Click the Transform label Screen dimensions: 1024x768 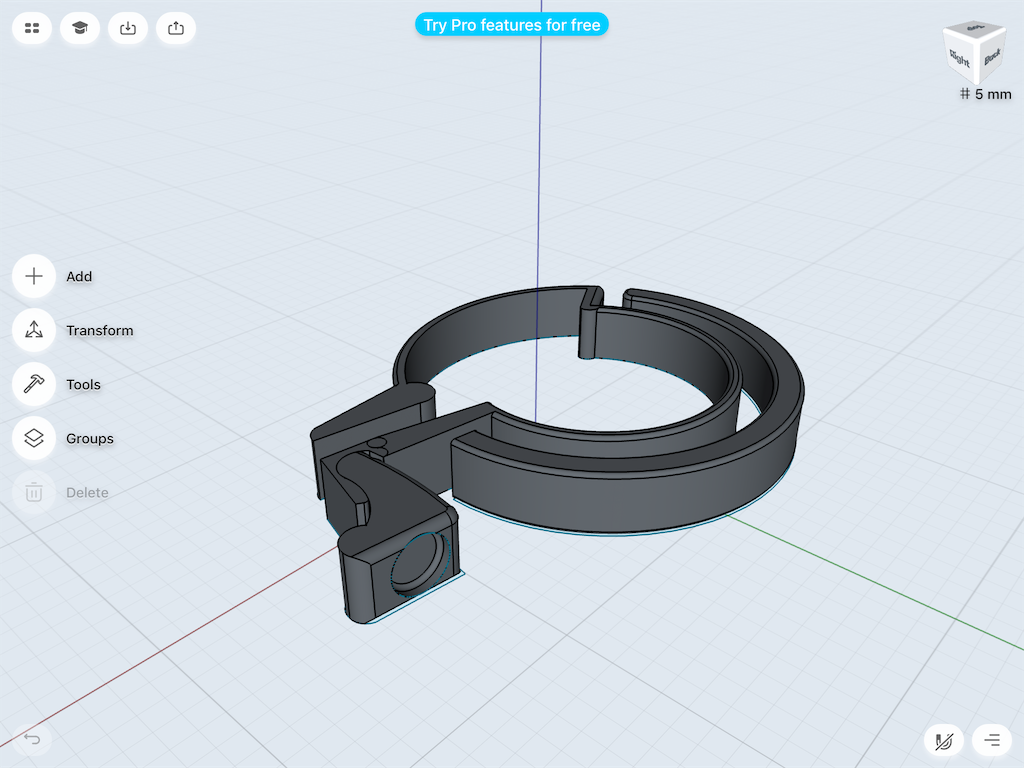pyautogui.click(x=100, y=330)
